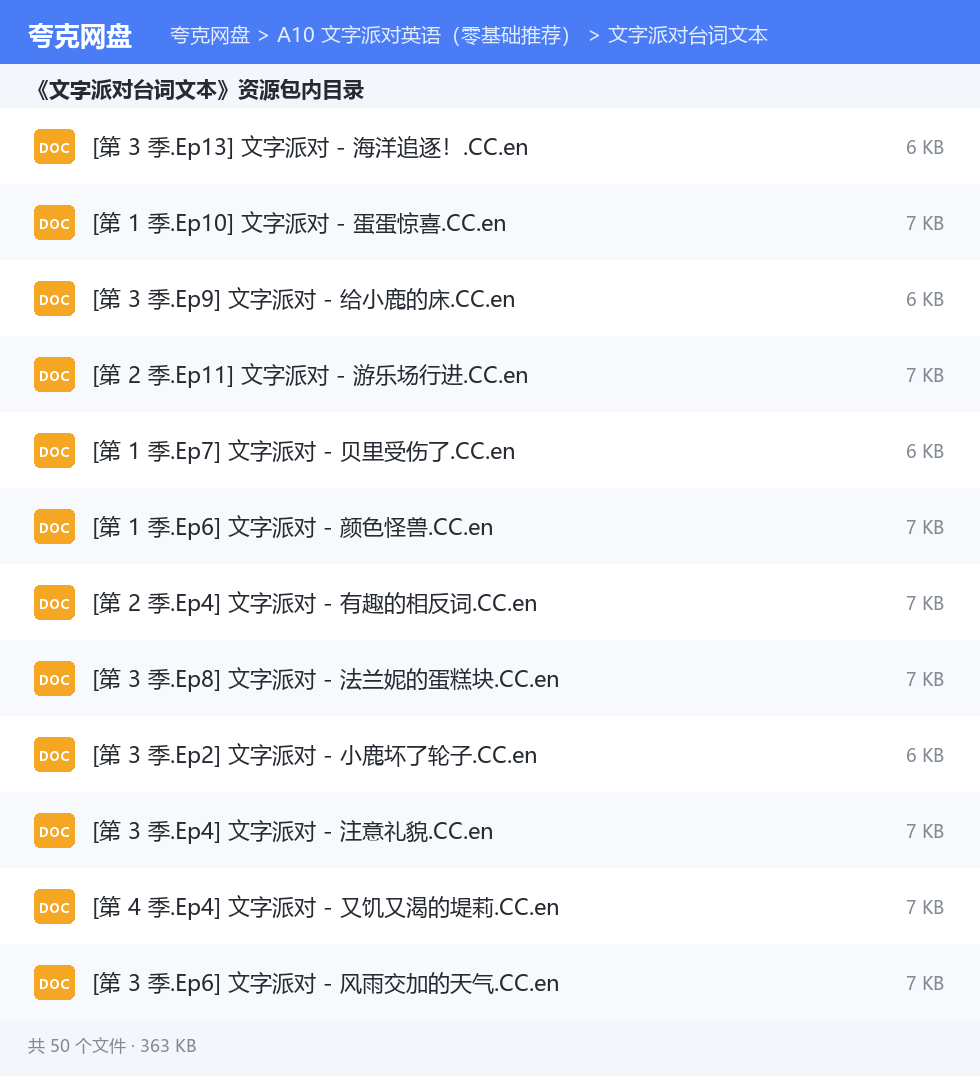Click the 6 KB size of 海洋追逐 file
This screenshot has width=980, height=1076.
pos(924,147)
